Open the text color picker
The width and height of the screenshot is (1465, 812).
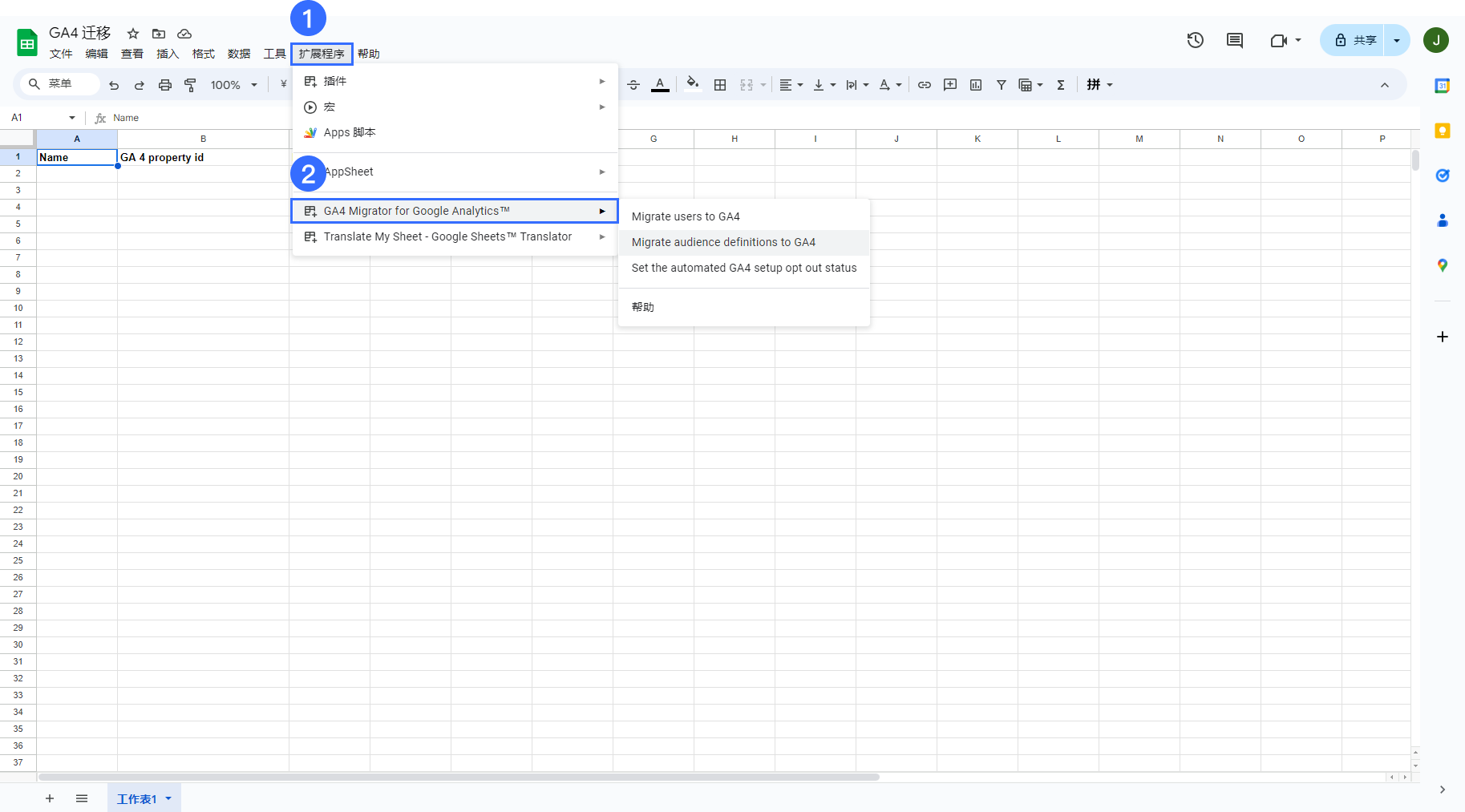[x=660, y=84]
